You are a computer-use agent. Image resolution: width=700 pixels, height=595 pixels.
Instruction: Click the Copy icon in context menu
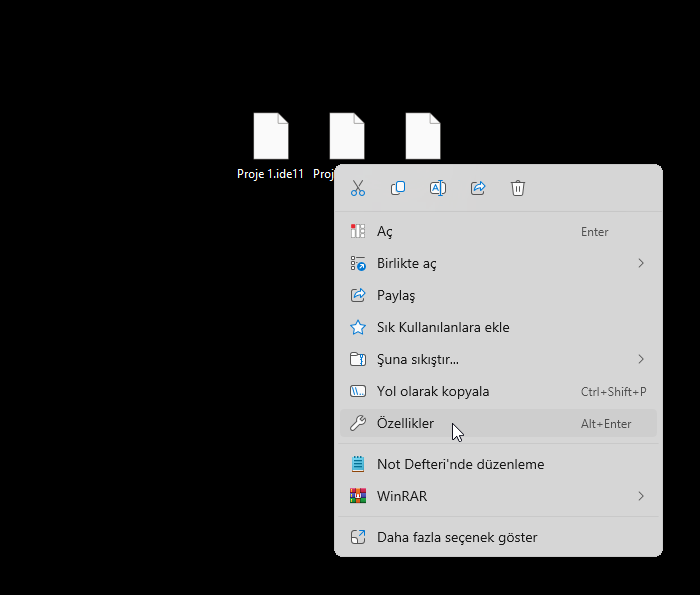398,188
